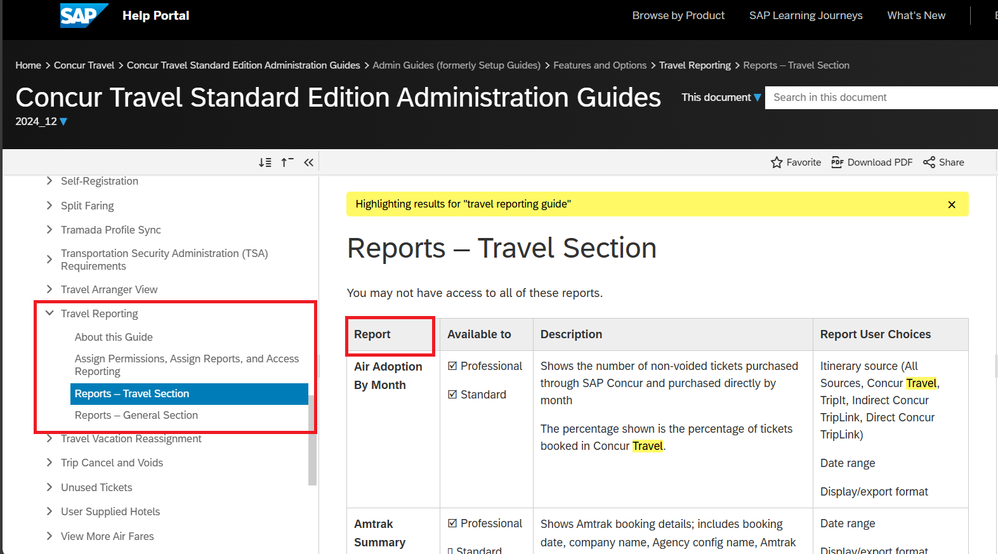
Task: Click the expand-all sort icon in sidebar toolbar
Action: (x=265, y=162)
